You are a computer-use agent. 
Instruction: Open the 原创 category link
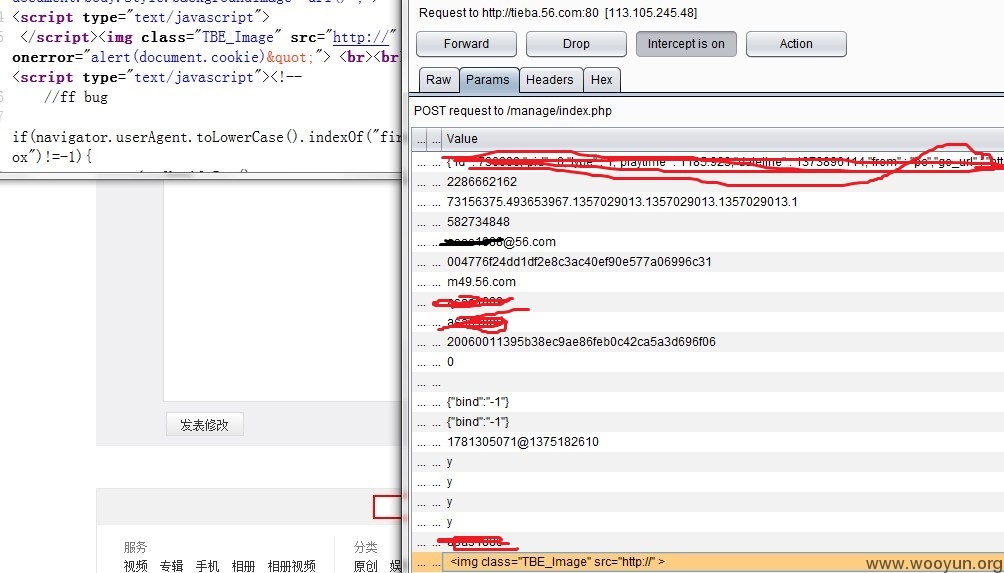pyautogui.click(x=366, y=566)
